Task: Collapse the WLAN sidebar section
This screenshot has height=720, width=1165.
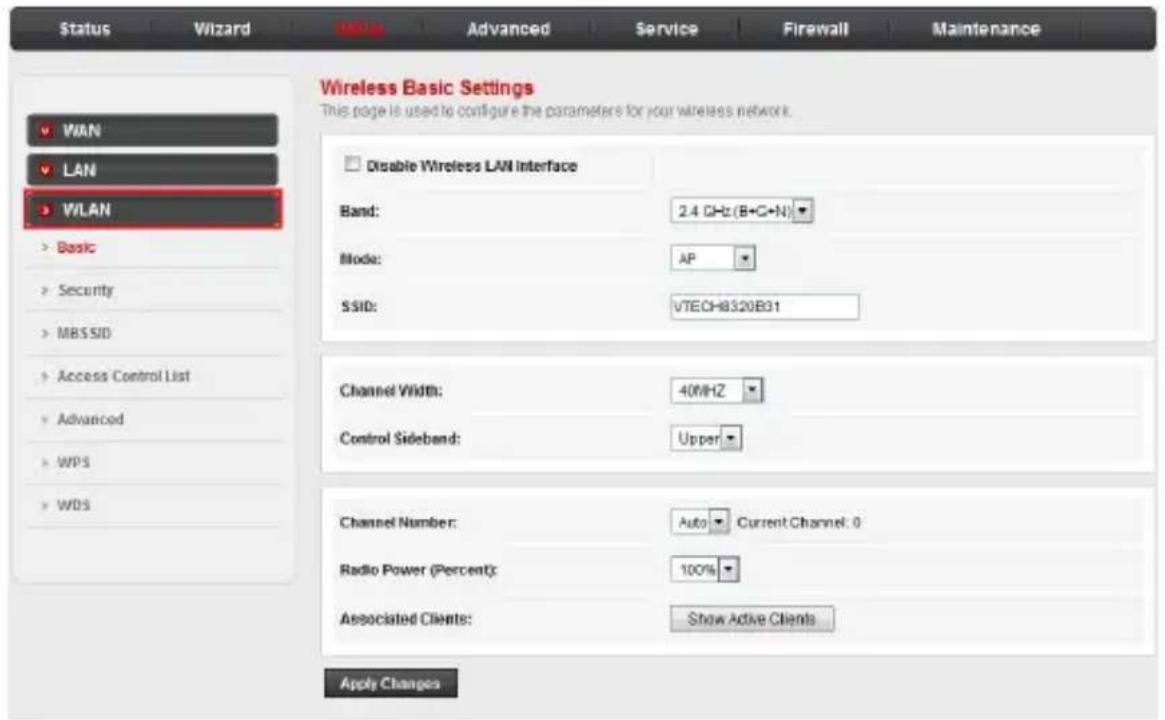Action: click(x=152, y=210)
